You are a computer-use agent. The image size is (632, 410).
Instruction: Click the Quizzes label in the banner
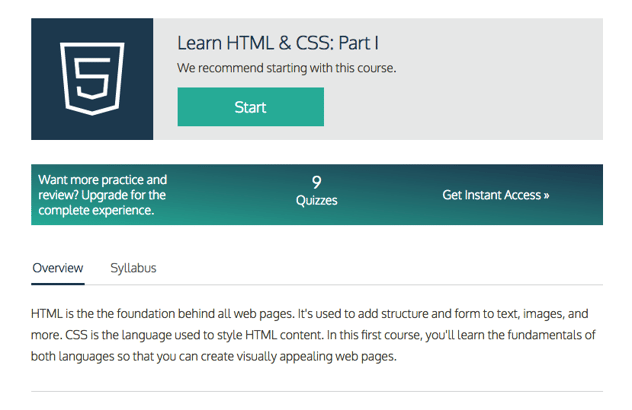coord(316,200)
